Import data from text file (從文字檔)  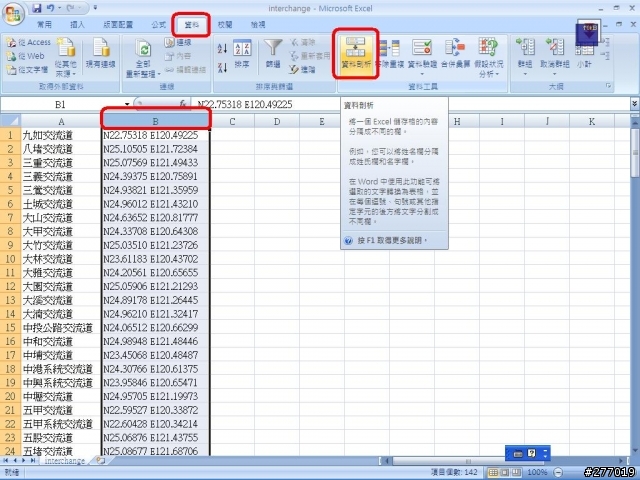[x=27, y=70]
